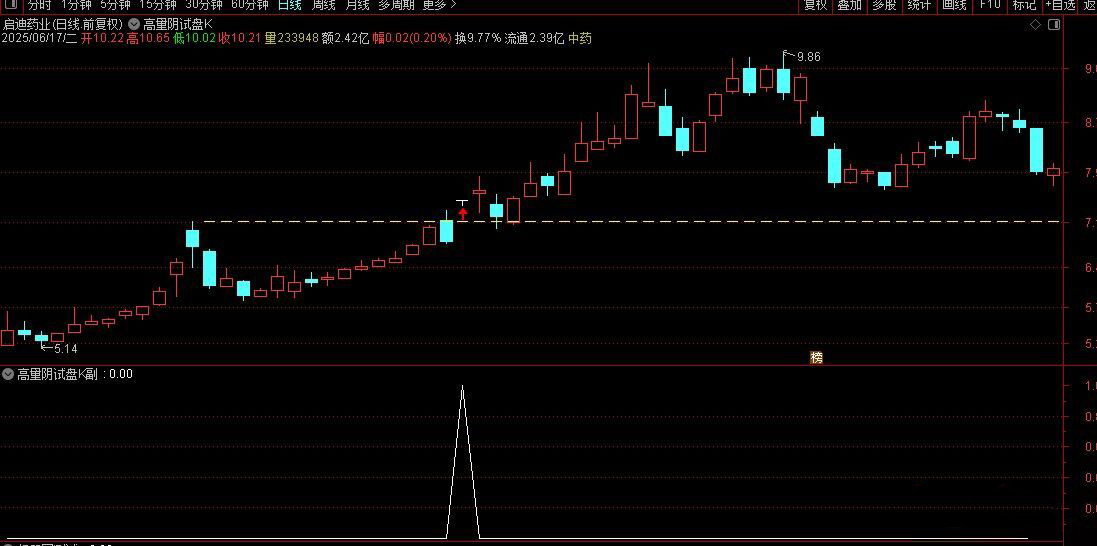Click the high price 高10.65
The image size is (1097, 546).
148,38
